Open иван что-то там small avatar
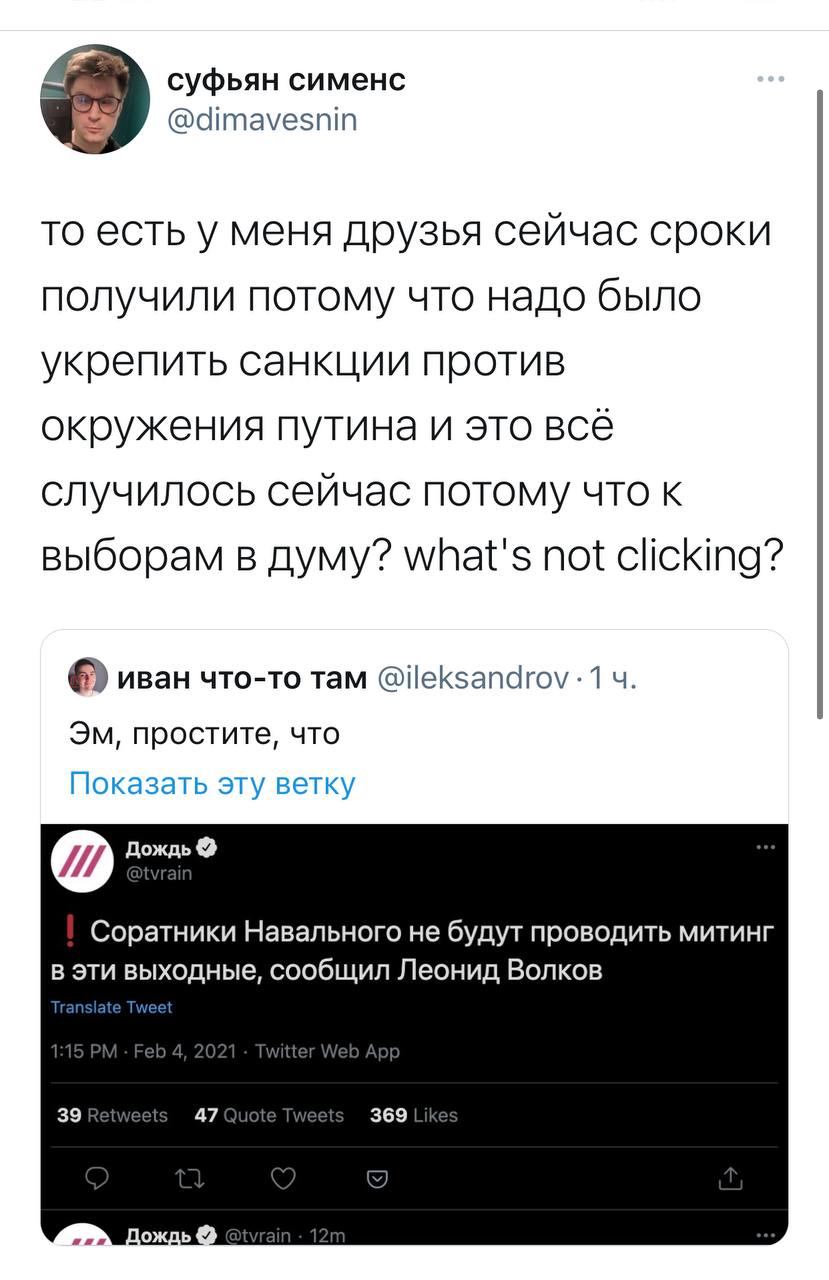 click(87, 678)
